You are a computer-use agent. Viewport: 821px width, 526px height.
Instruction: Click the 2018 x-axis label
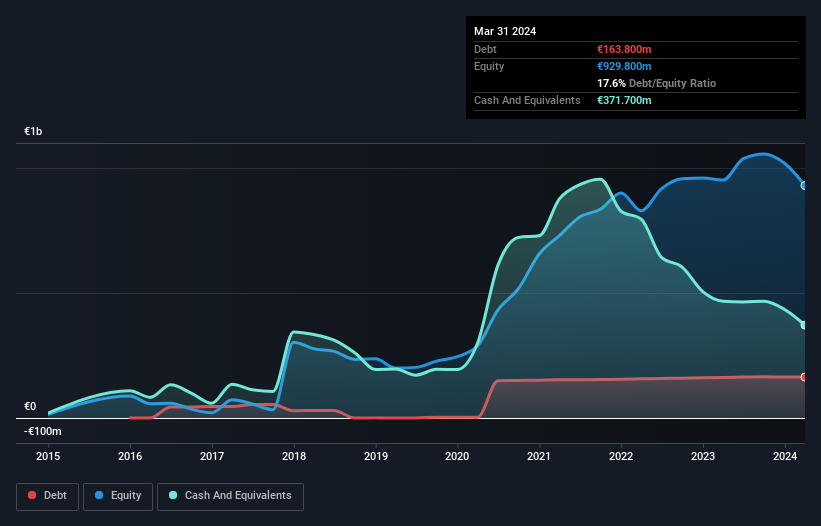click(x=294, y=456)
